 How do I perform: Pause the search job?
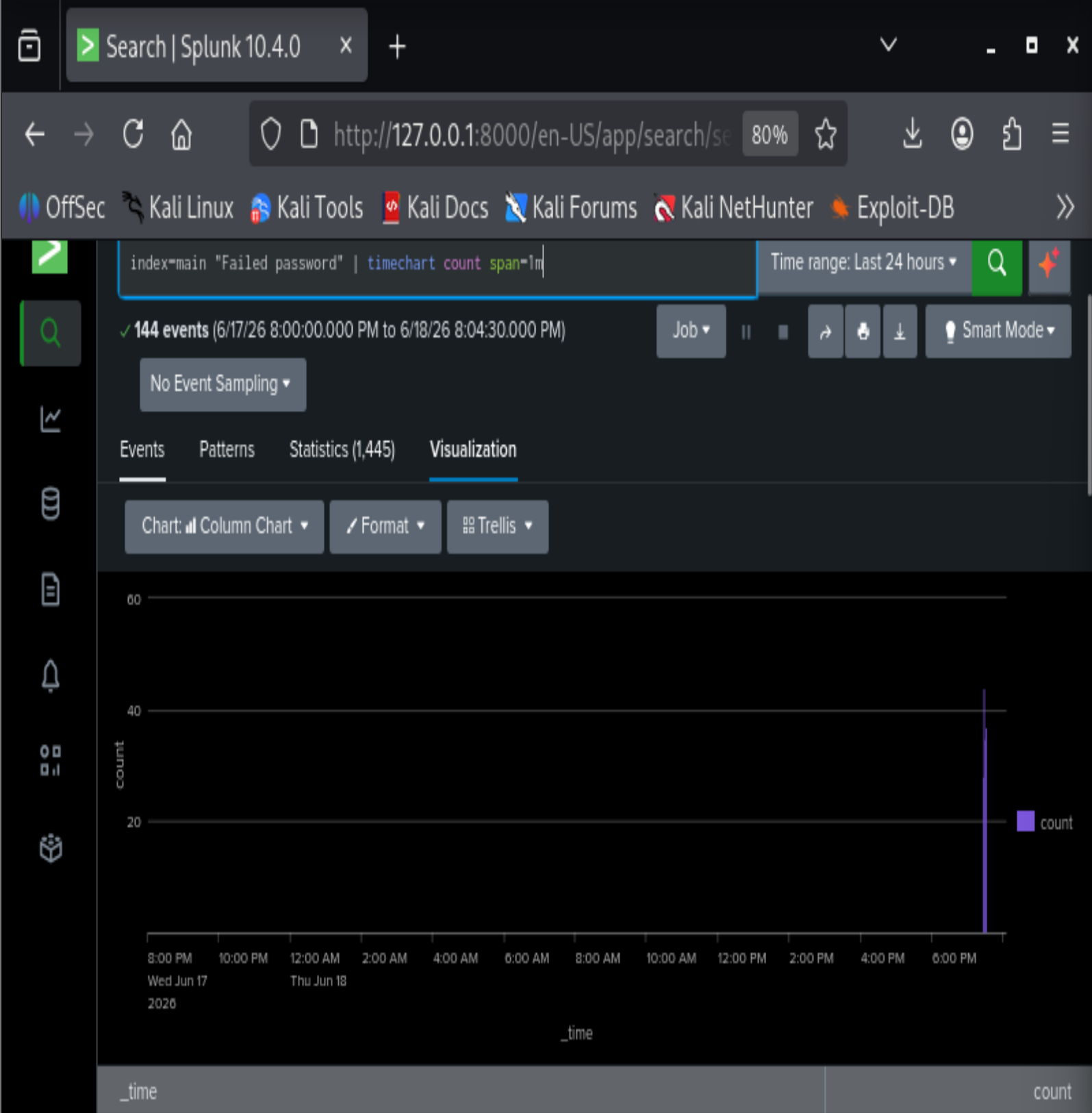[746, 332]
